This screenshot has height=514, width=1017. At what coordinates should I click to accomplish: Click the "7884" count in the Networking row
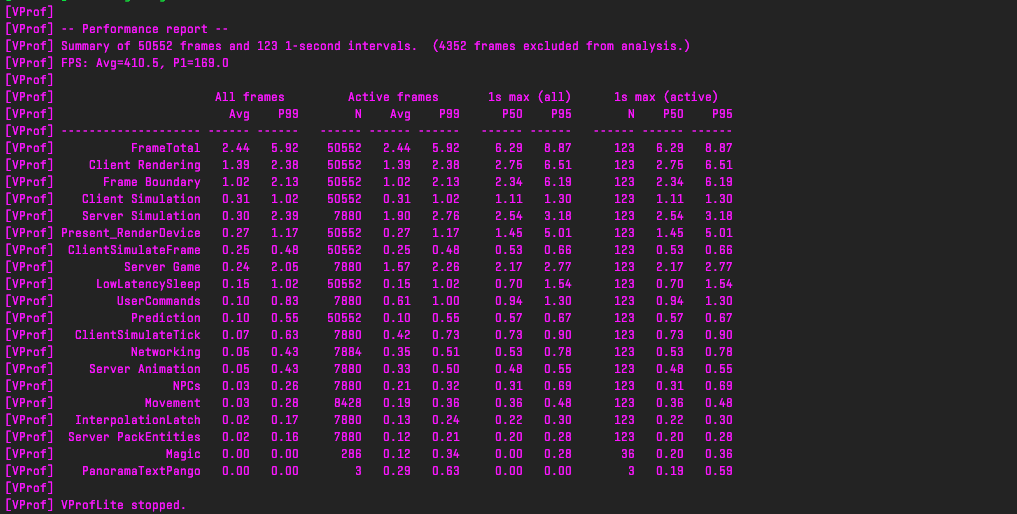point(348,352)
